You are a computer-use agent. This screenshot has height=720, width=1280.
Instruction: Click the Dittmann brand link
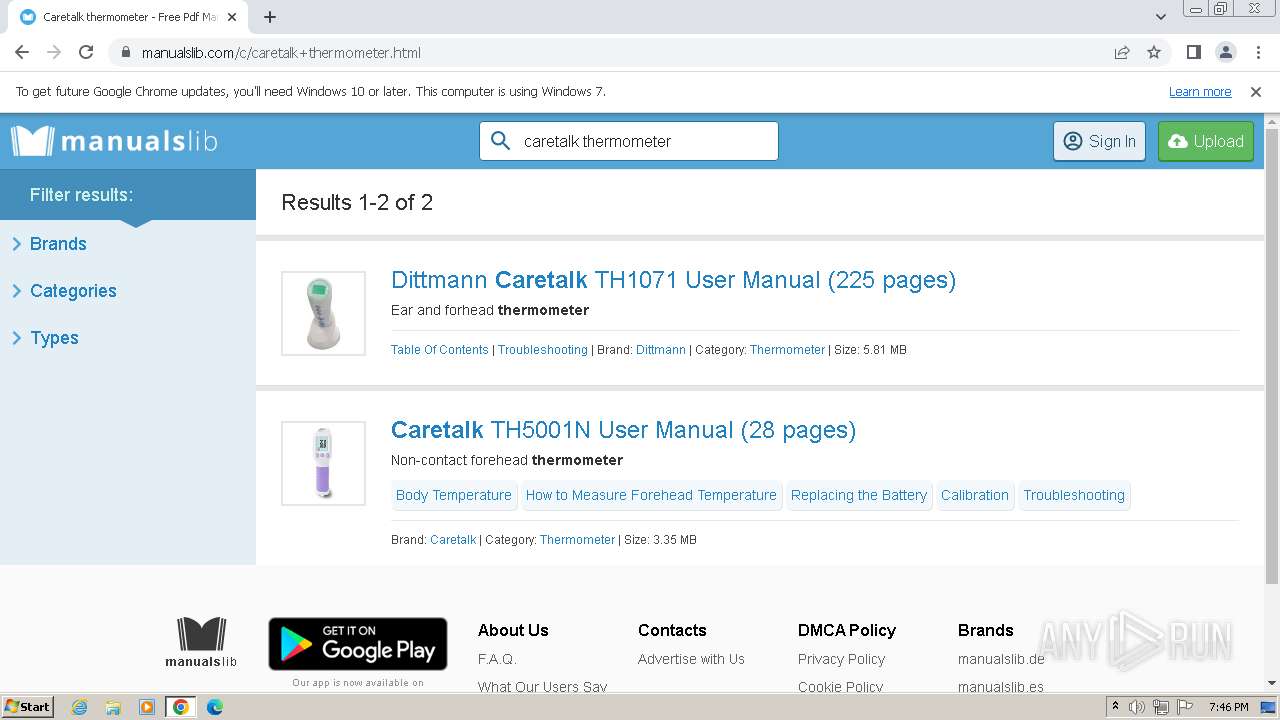(661, 350)
